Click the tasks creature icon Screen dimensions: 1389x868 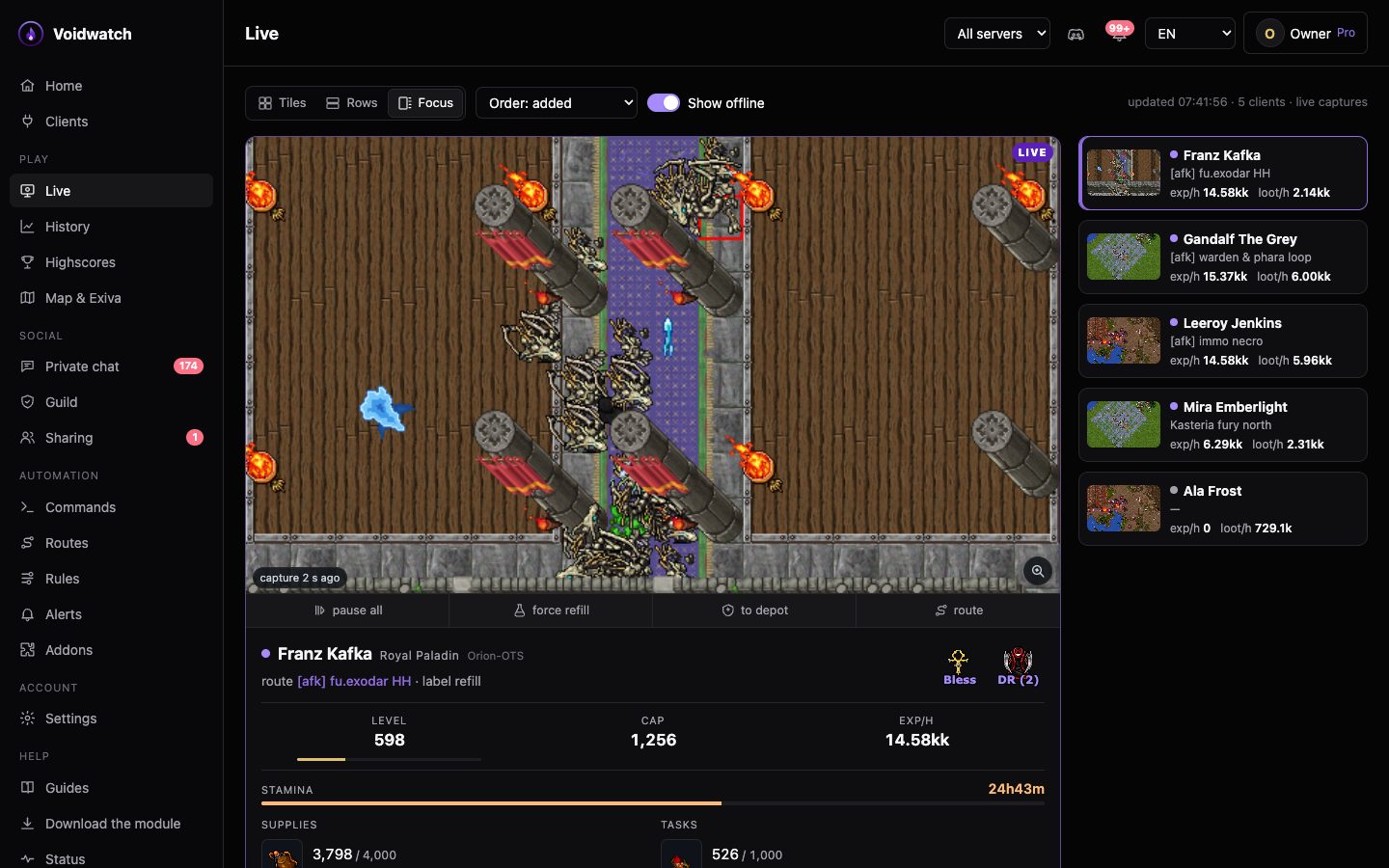(681, 855)
